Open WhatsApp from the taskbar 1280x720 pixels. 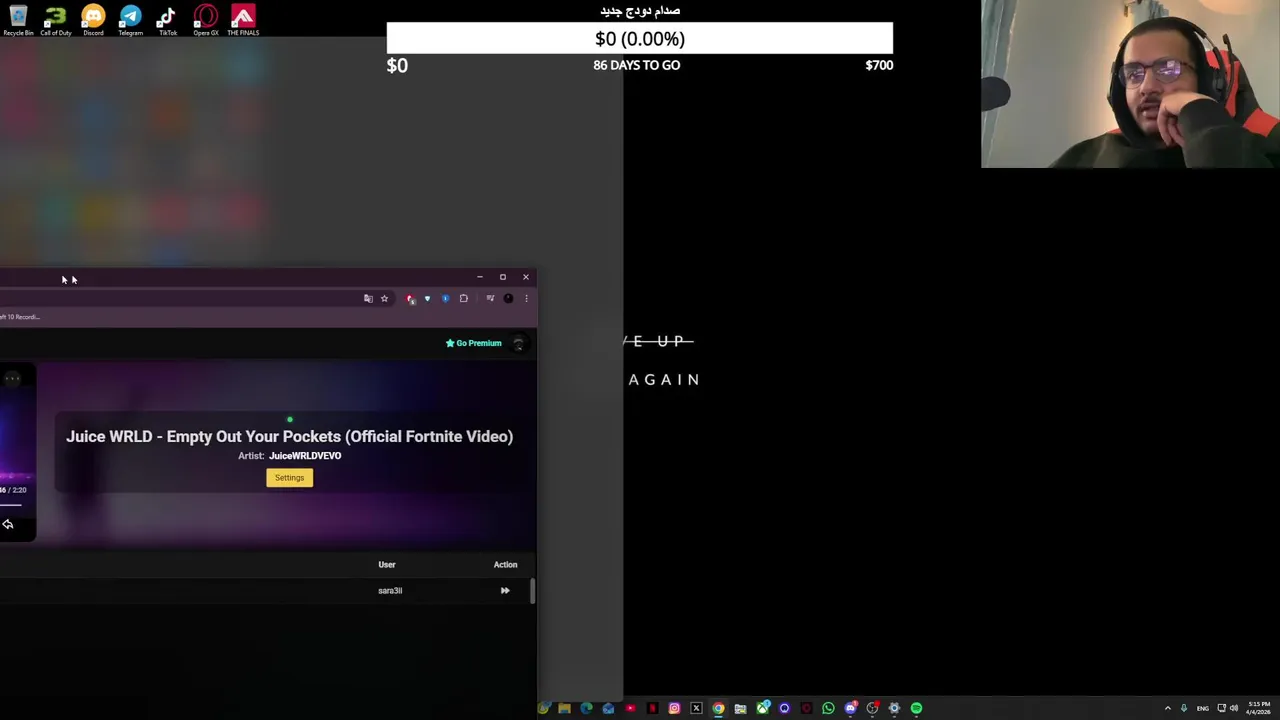coord(828,708)
